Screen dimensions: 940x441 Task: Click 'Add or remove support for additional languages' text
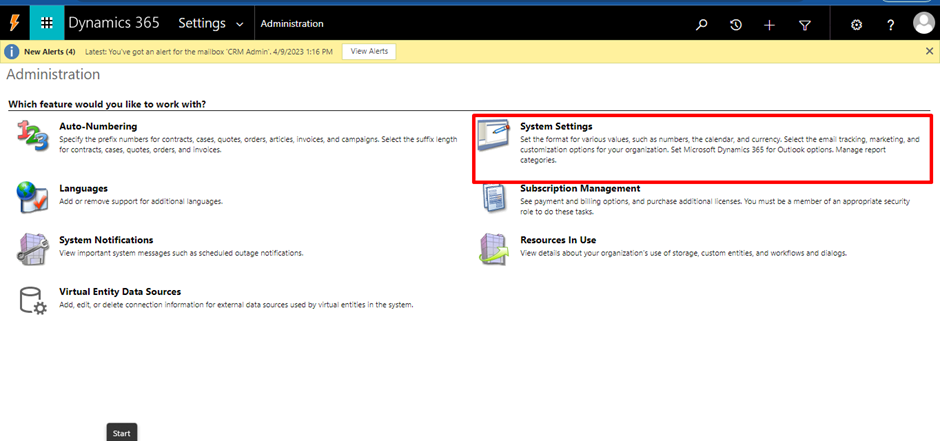141,201
